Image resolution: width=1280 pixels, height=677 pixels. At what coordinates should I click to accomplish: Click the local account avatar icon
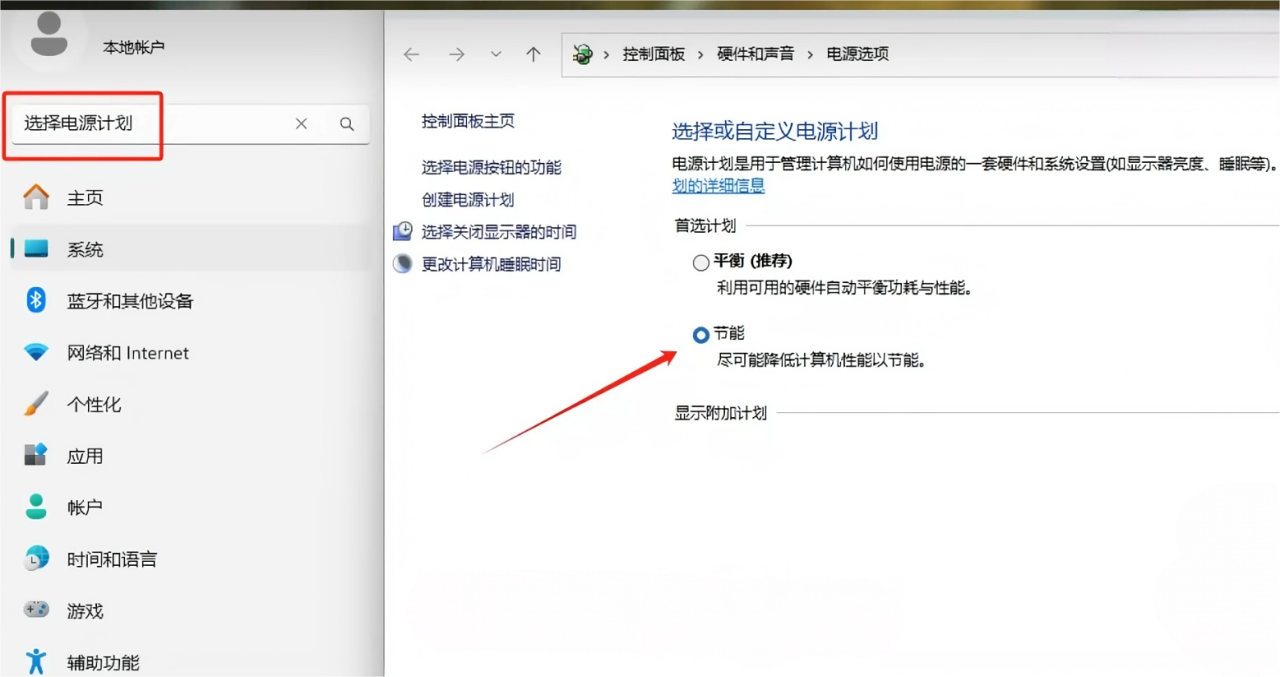(x=49, y=35)
